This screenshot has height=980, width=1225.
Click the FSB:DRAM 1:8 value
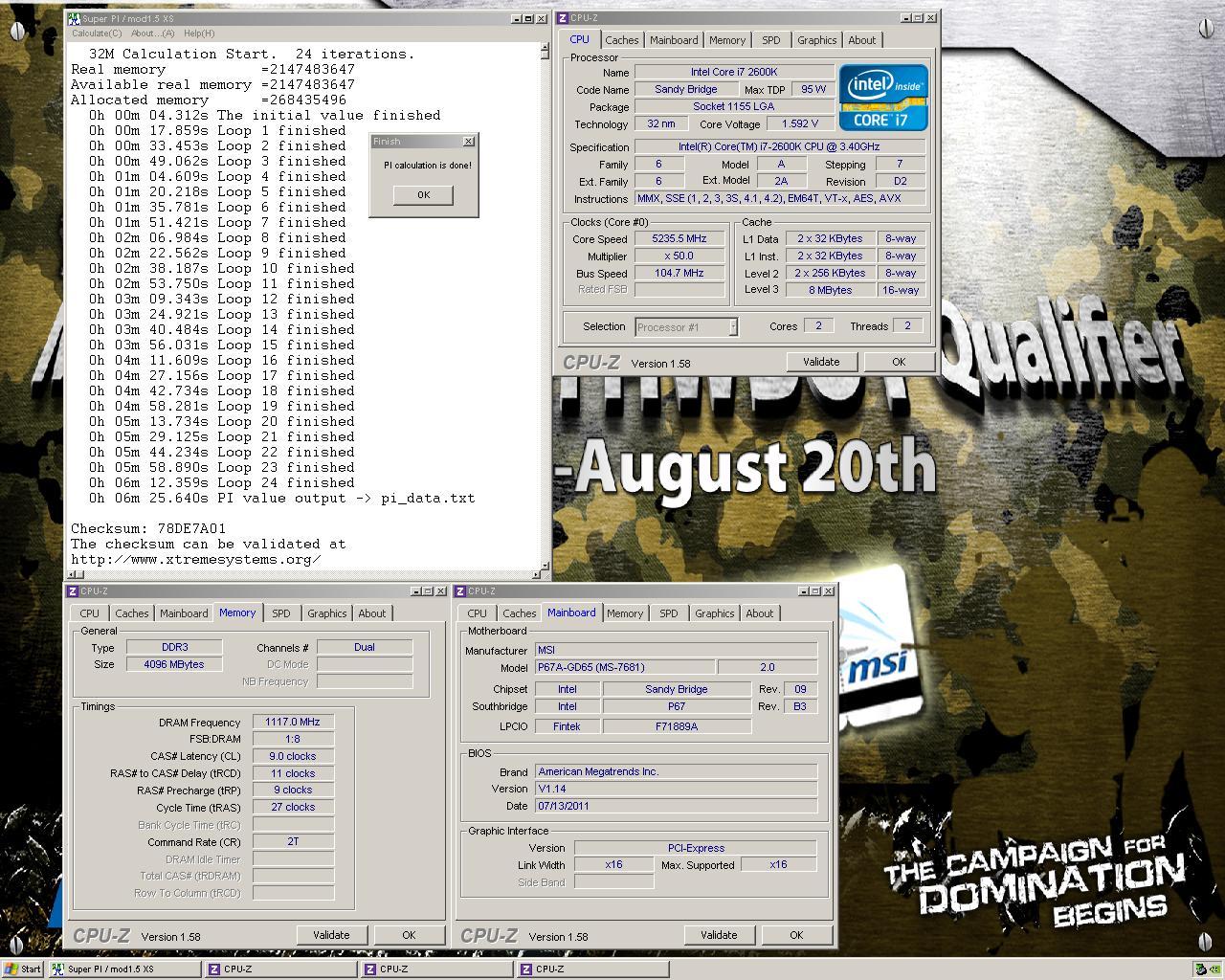(x=293, y=739)
